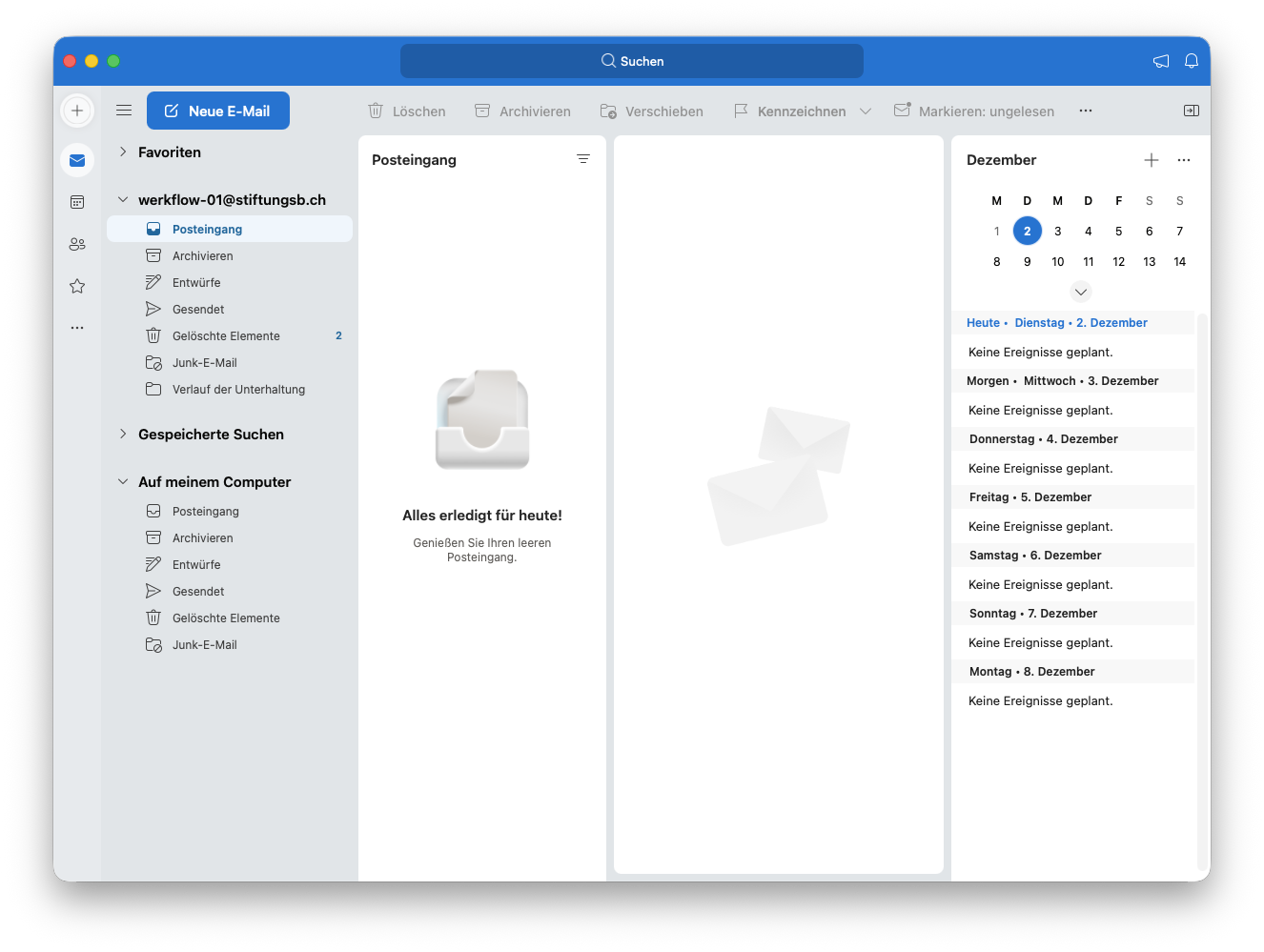The width and height of the screenshot is (1264, 952).
Task: Click the Suchen search field
Action: (632, 61)
